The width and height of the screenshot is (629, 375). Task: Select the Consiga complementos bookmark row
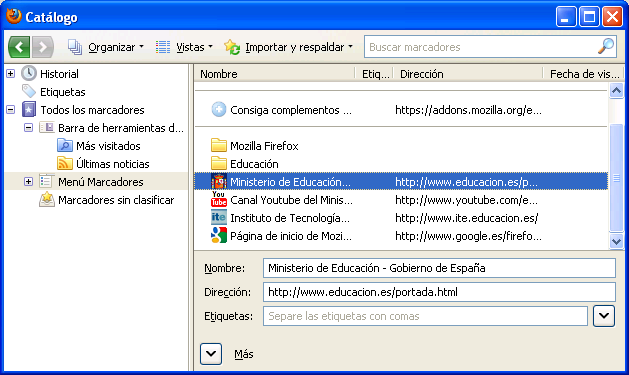pyautogui.click(x=401, y=110)
